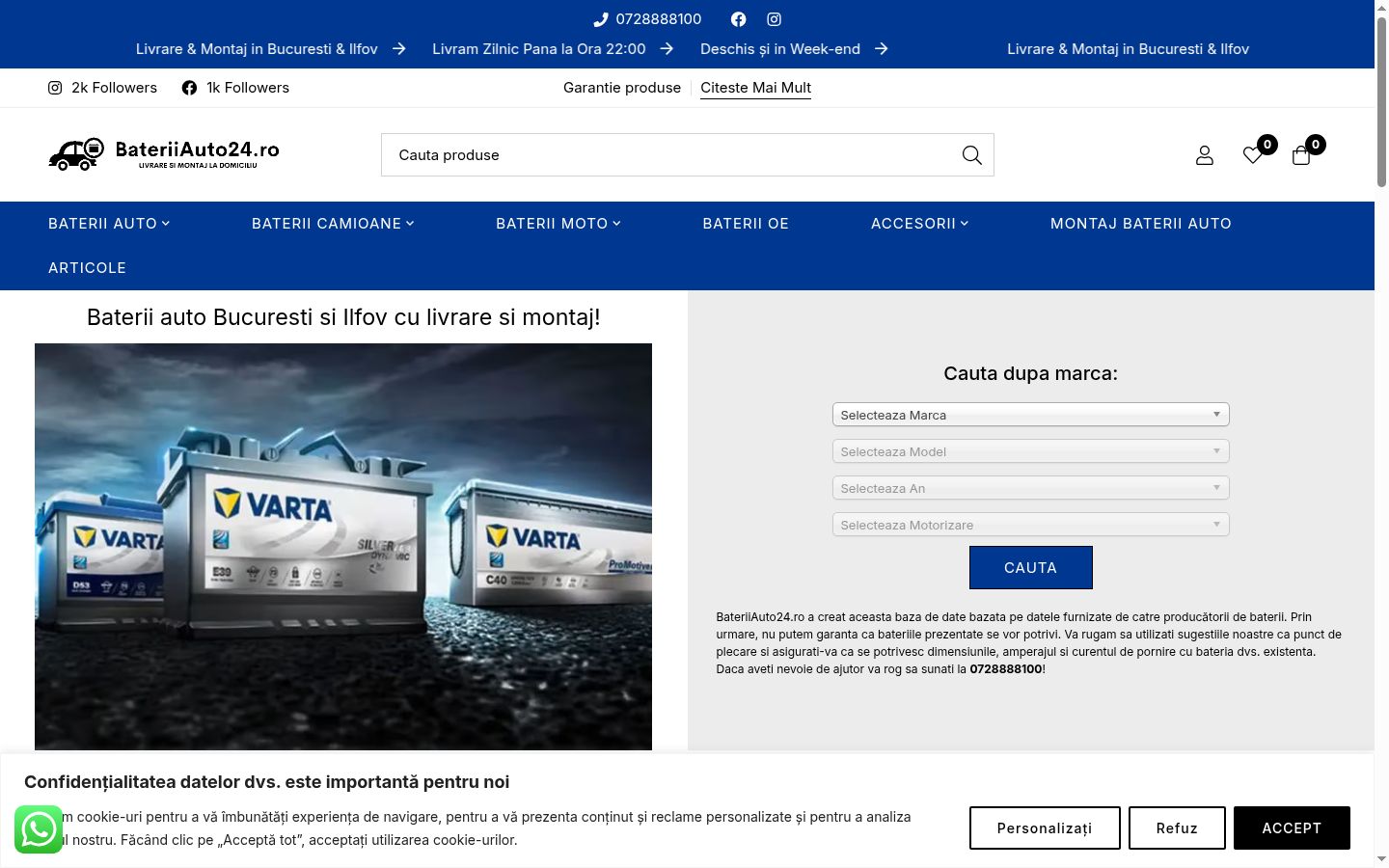Open Montaj Baterii Auto menu item
Image resolution: width=1389 pixels, height=868 pixels.
[x=1141, y=224]
